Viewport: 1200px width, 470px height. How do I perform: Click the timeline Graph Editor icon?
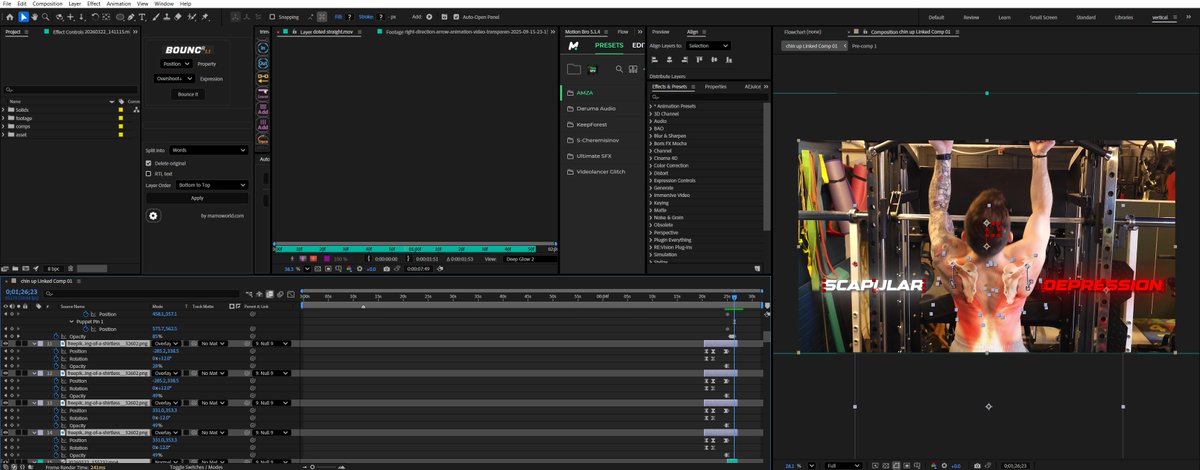(x=290, y=295)
